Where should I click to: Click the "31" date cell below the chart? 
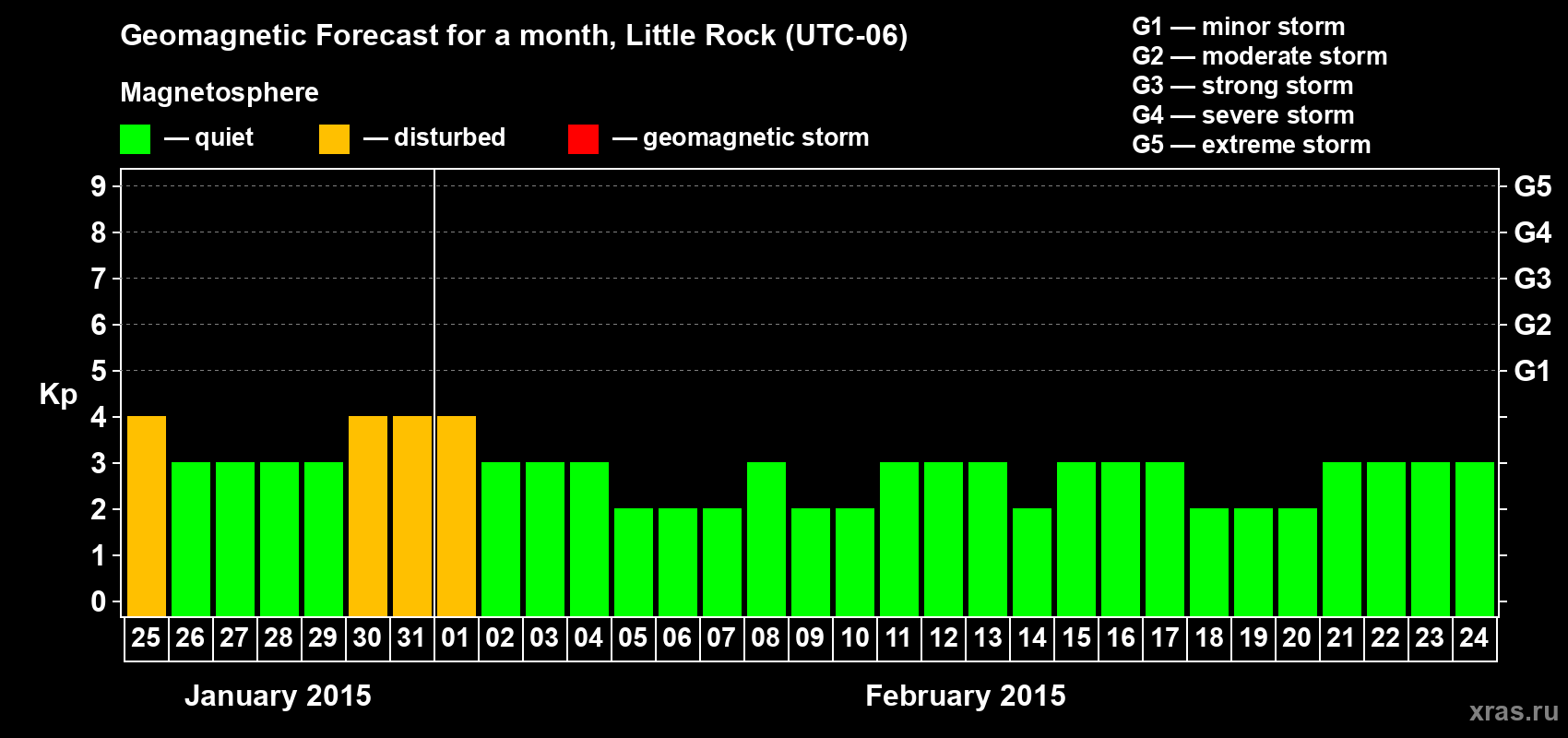(x=412, y=638)
